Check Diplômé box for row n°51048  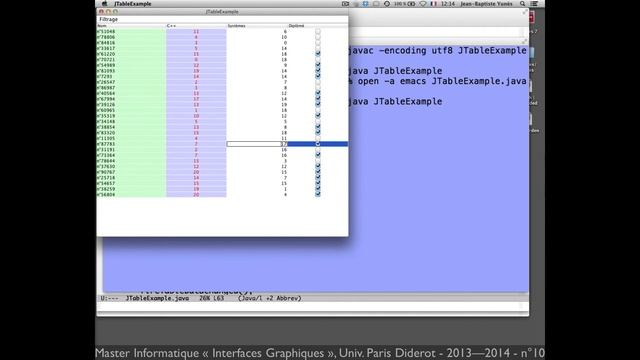click(x=318, y=31)
